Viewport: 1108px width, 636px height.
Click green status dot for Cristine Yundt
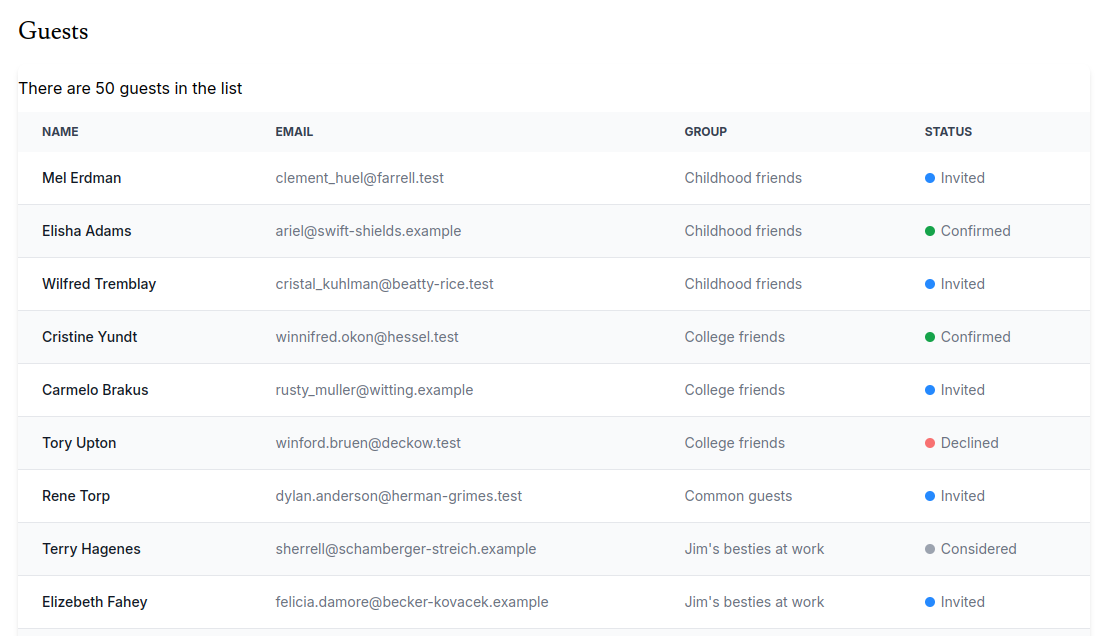coord(930,337)
